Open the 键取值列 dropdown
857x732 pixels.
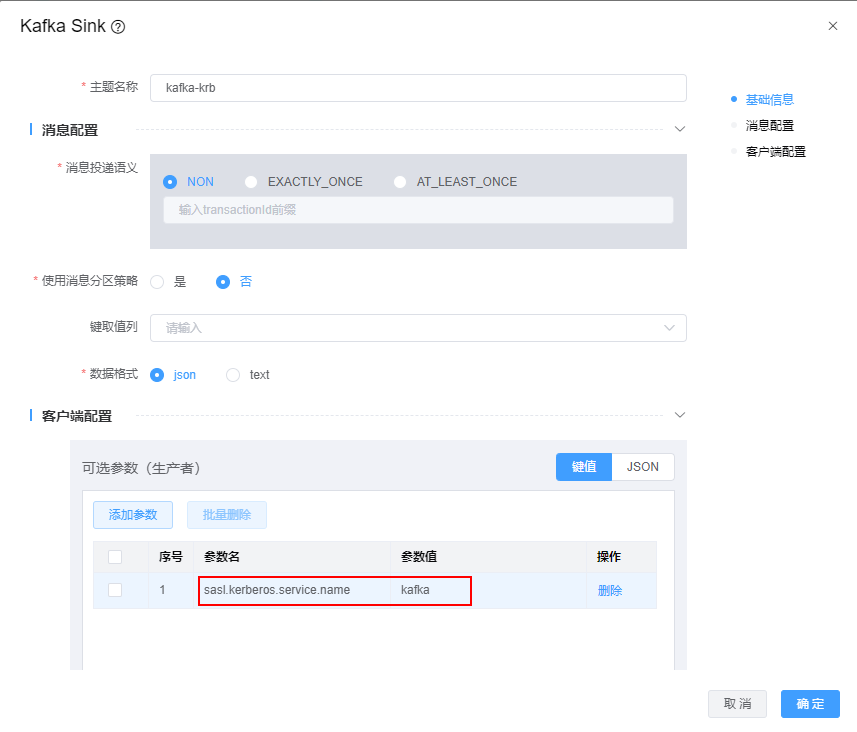pos(418,328)
